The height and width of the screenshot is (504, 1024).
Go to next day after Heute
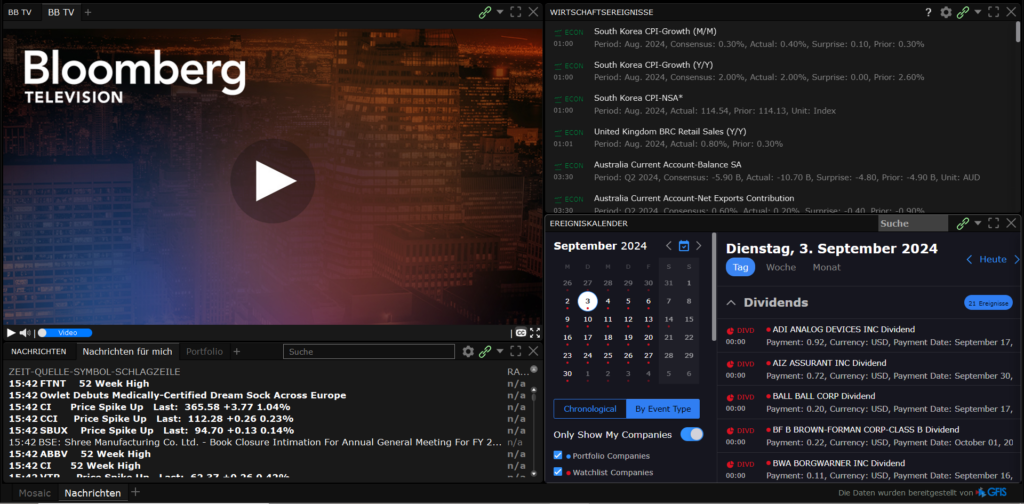click(1016, 259)
